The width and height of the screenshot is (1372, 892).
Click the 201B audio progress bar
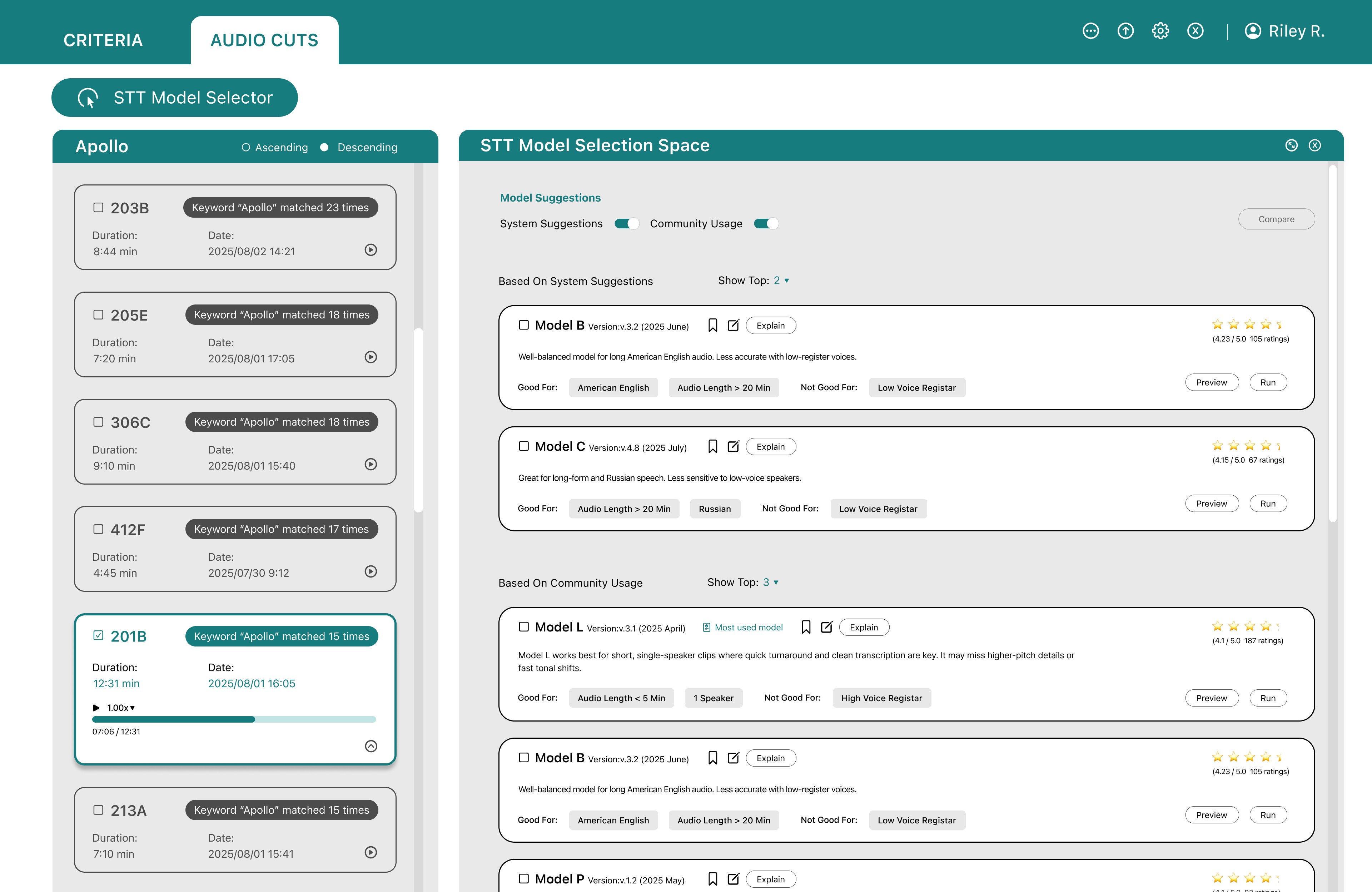point(234,720)
